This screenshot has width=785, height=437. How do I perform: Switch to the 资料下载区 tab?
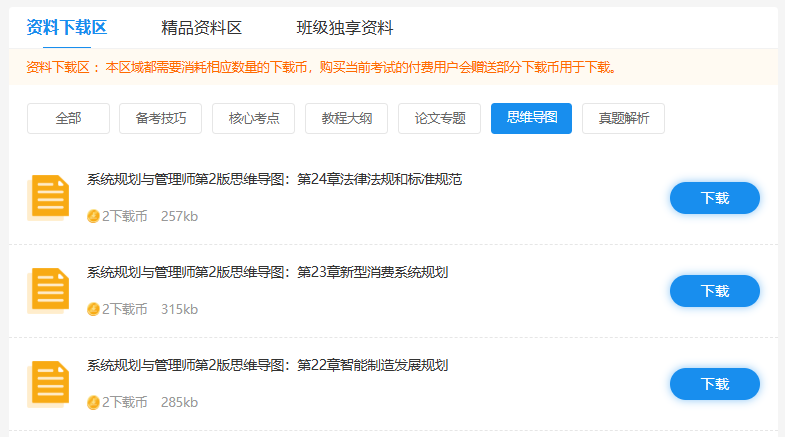[x=66, y=28]
